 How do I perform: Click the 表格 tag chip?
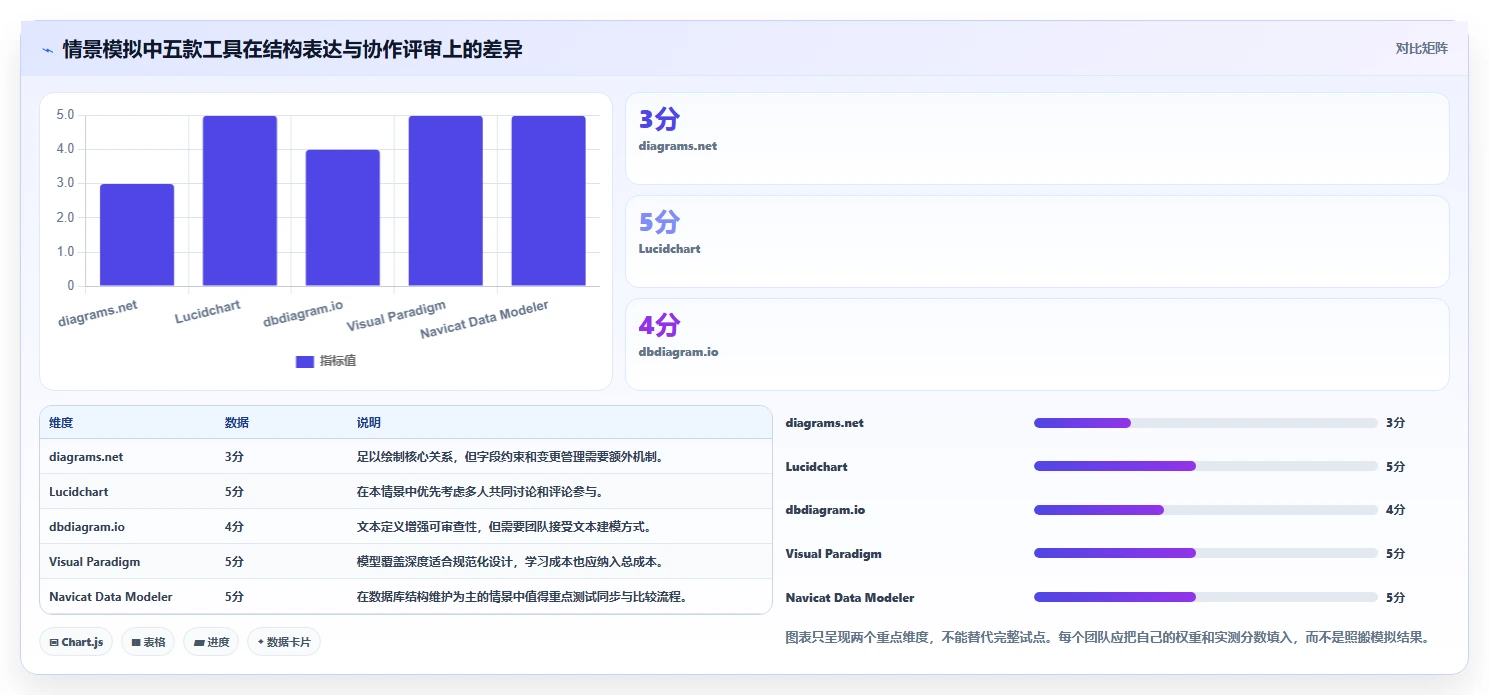coord(148,642)
